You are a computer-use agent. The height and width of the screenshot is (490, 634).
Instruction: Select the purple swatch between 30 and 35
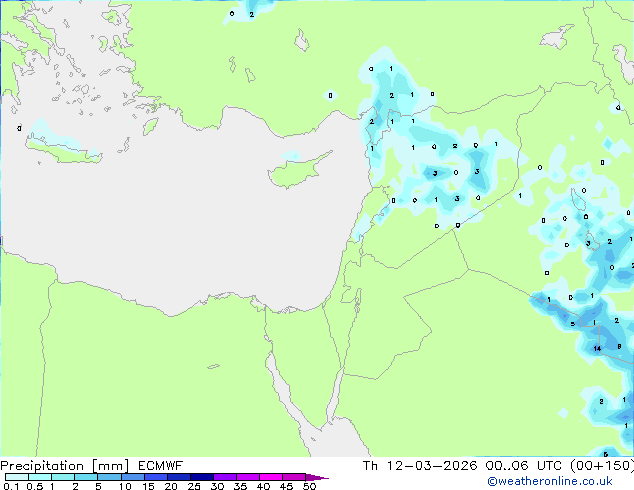(x=225, y=477)
